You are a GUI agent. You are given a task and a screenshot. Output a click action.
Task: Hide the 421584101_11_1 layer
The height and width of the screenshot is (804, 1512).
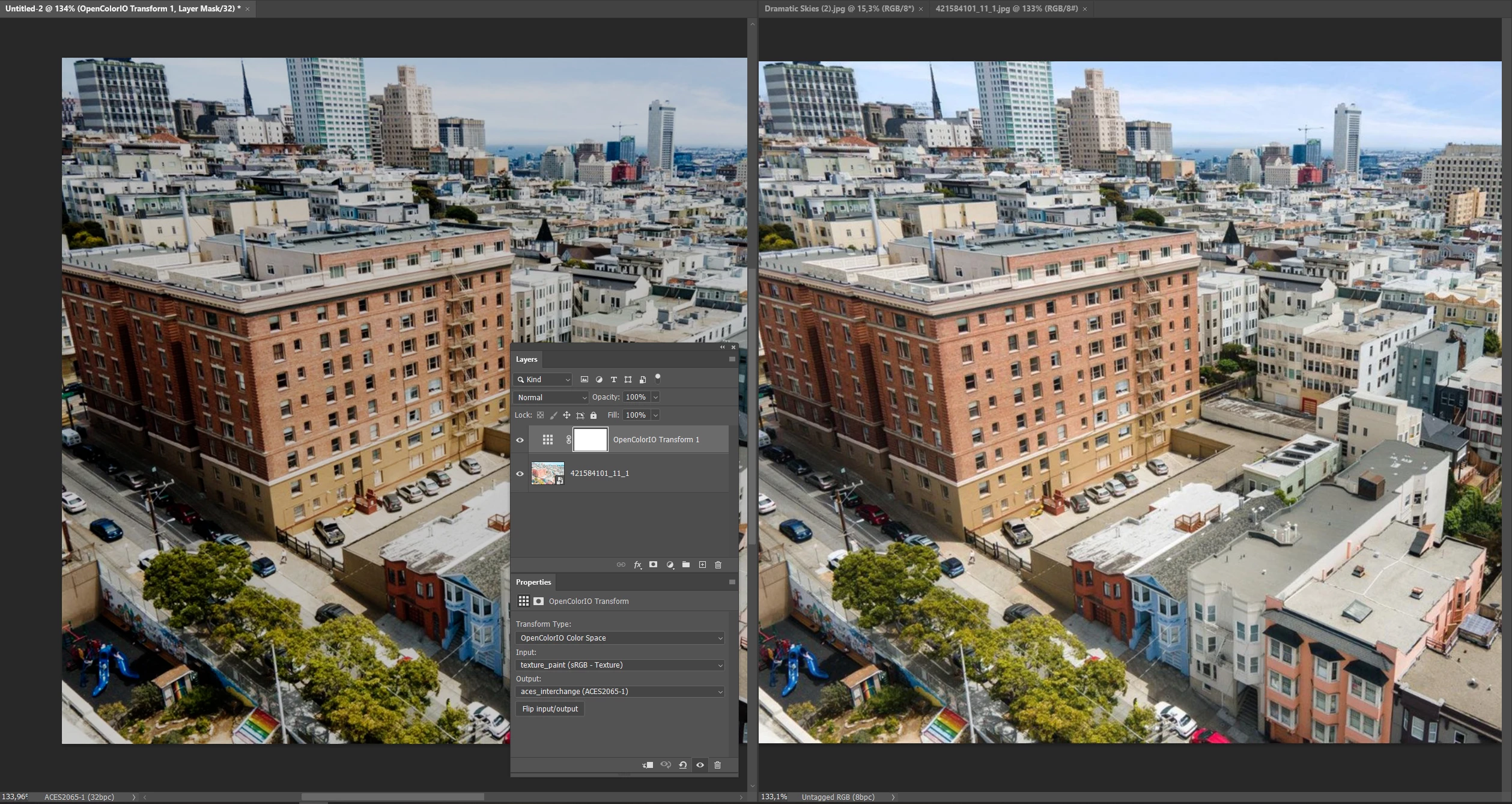pos(520,474)
